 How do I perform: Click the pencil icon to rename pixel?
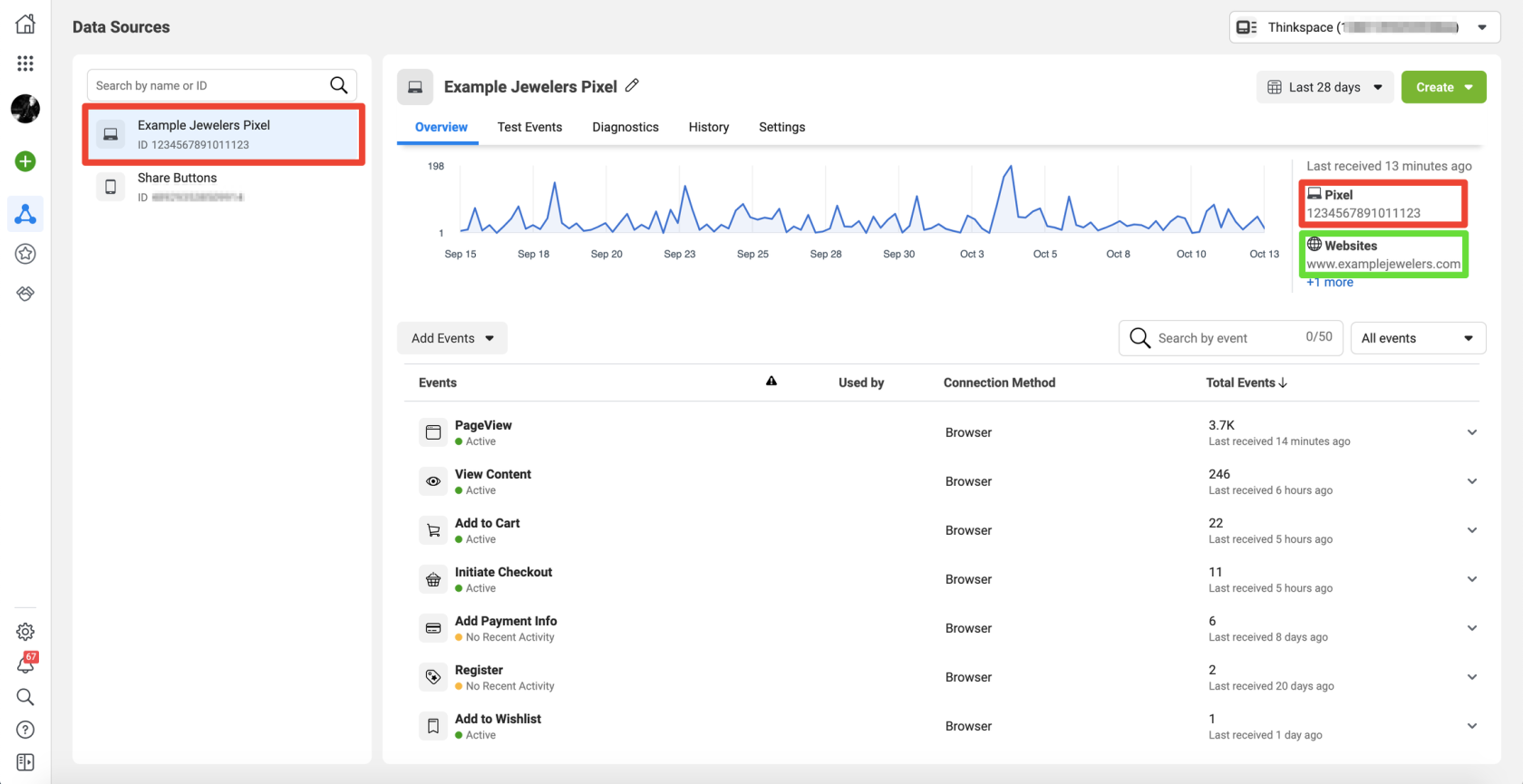(632, 86)
